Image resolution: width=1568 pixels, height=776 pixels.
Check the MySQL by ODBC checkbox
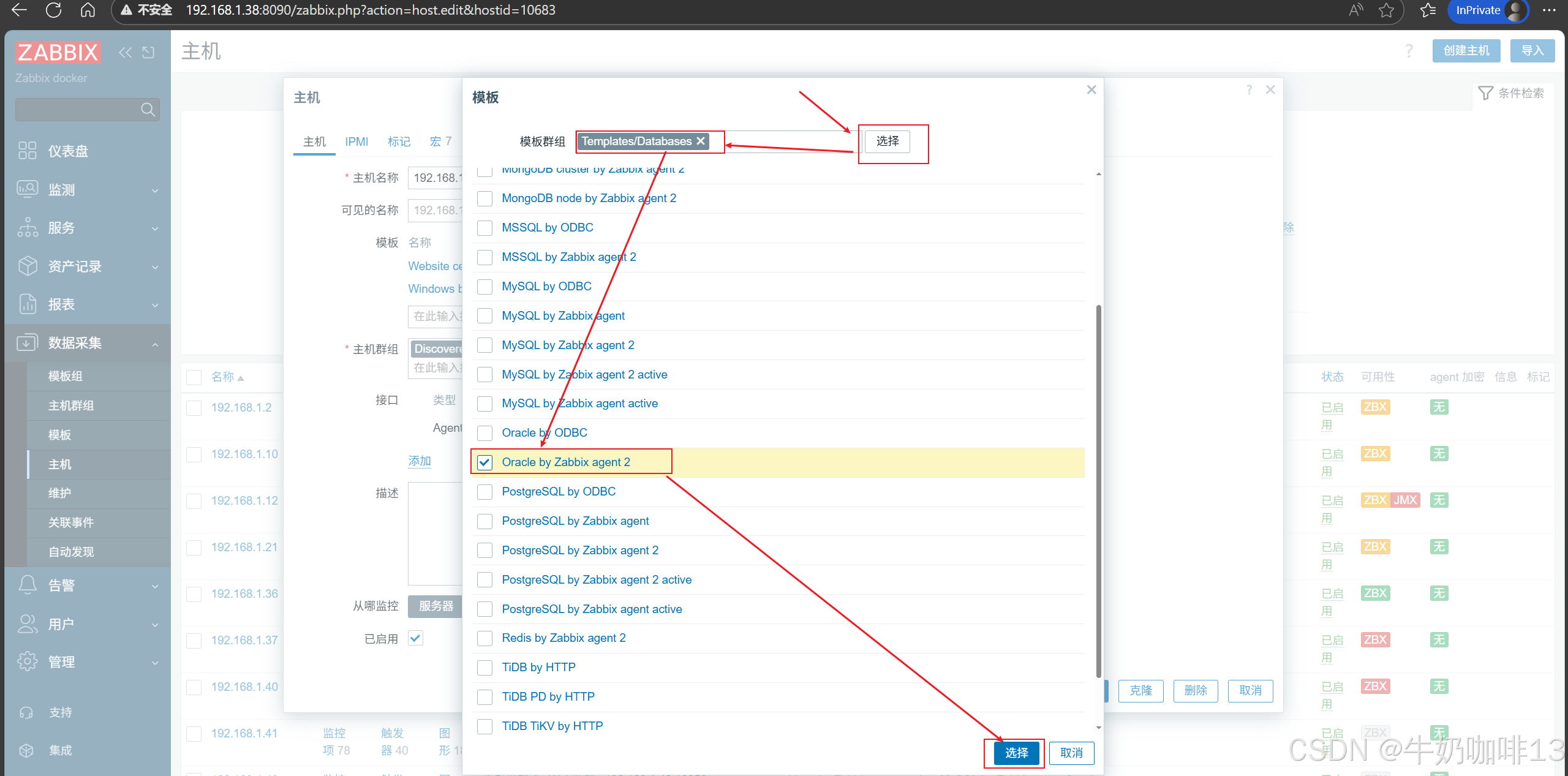[484, 287]
